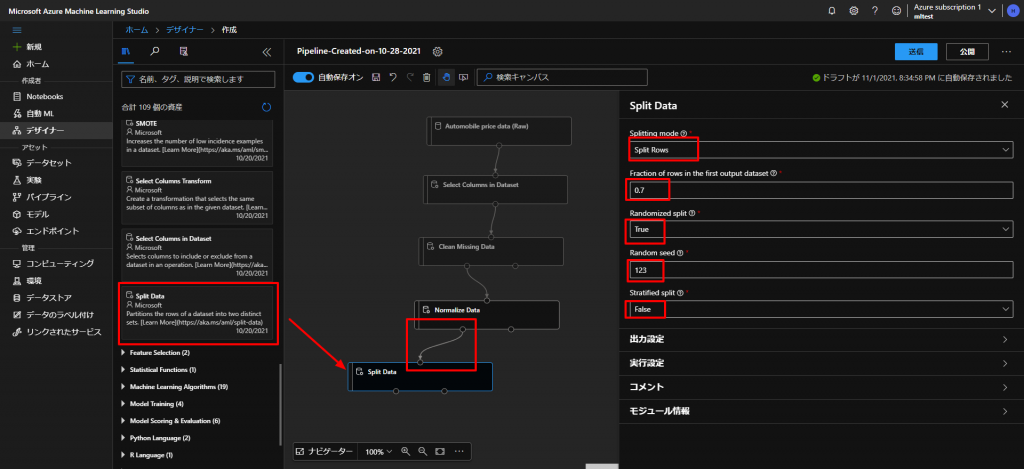Delete selected module with trash icon
1024x469 pixels.
[x=427, y=77]
